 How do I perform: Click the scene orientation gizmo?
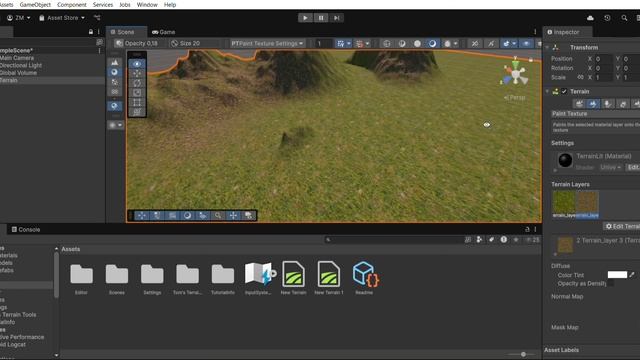pos(515,74)
